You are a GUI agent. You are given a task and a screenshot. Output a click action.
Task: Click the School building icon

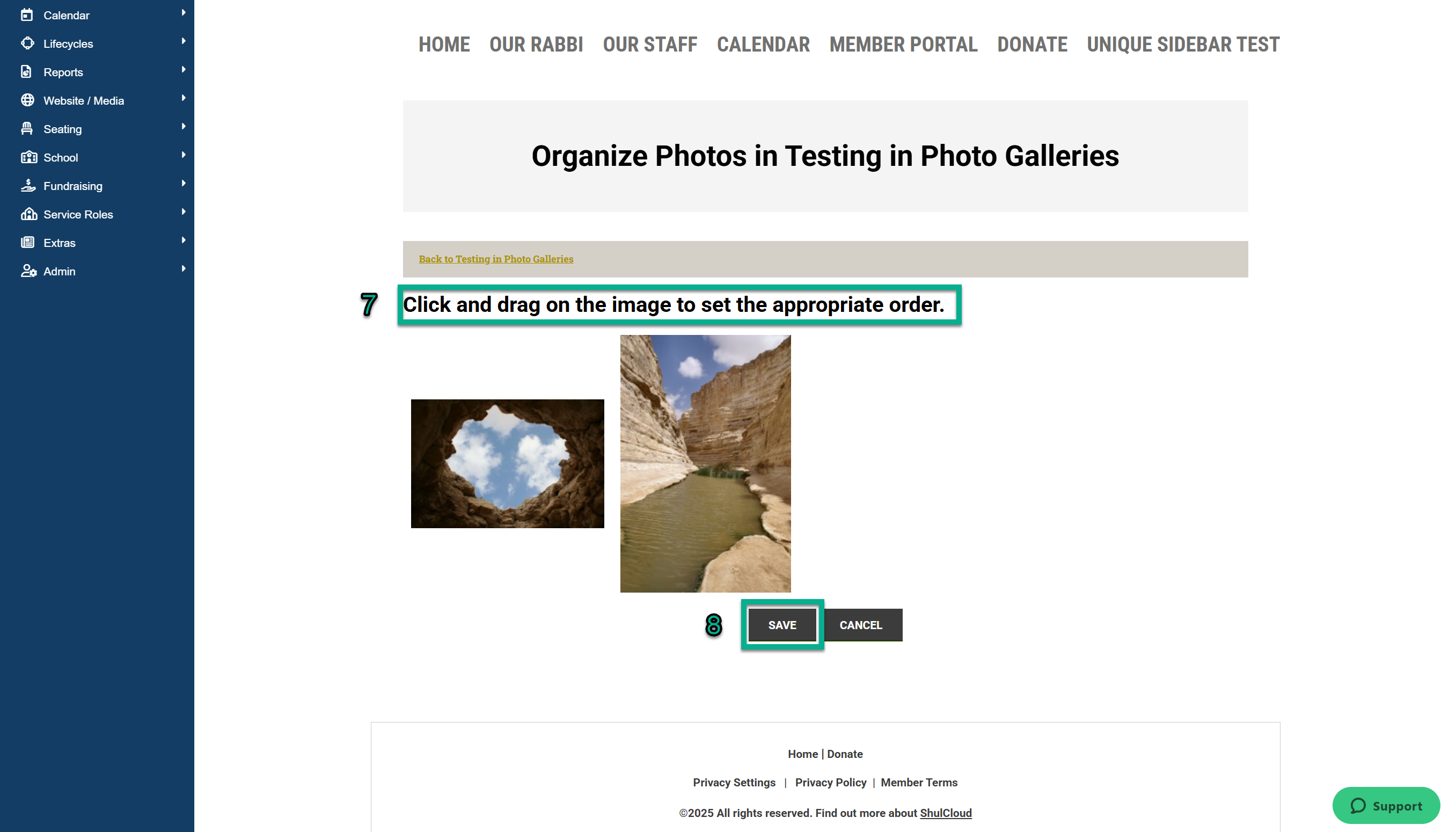[28, 157]
